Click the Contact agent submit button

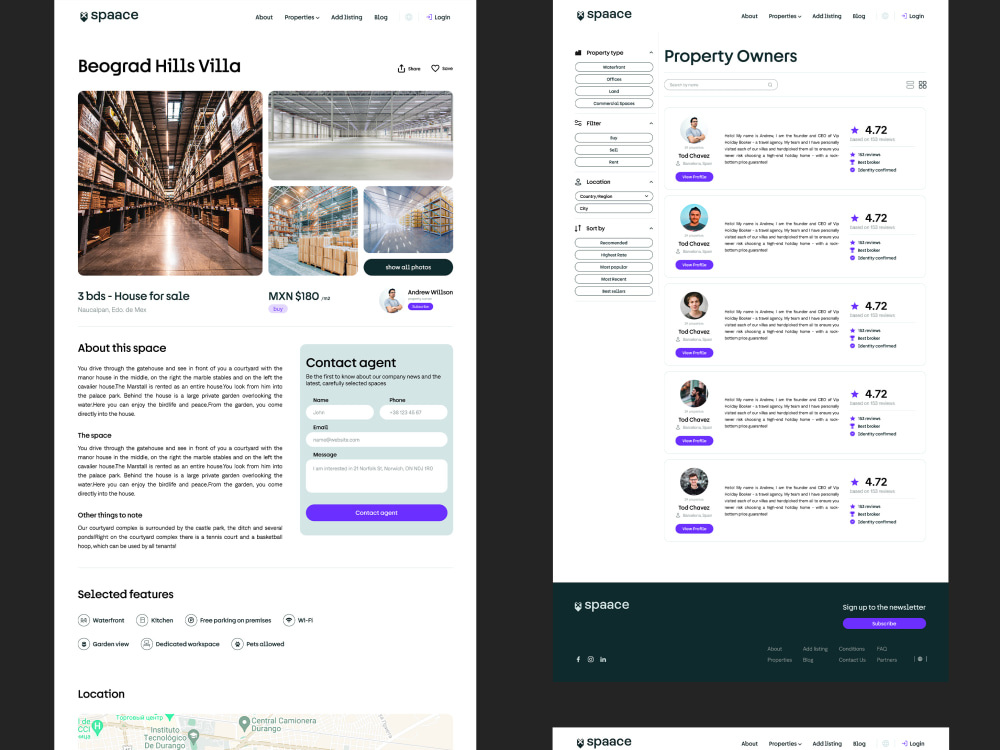click(x=376, y=513)
